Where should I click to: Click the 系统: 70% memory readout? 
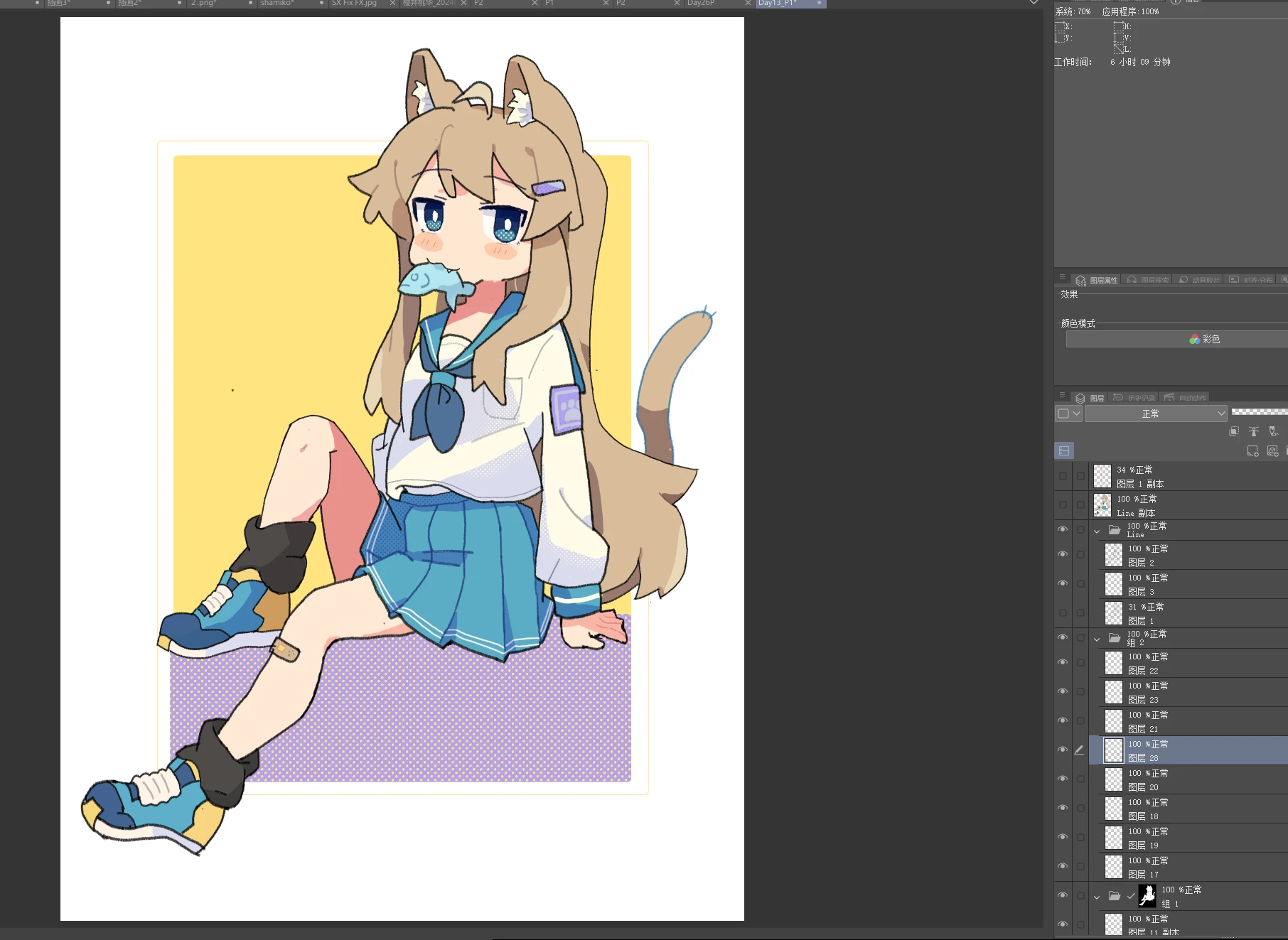pyautogui.click(x=1073, y=11)
